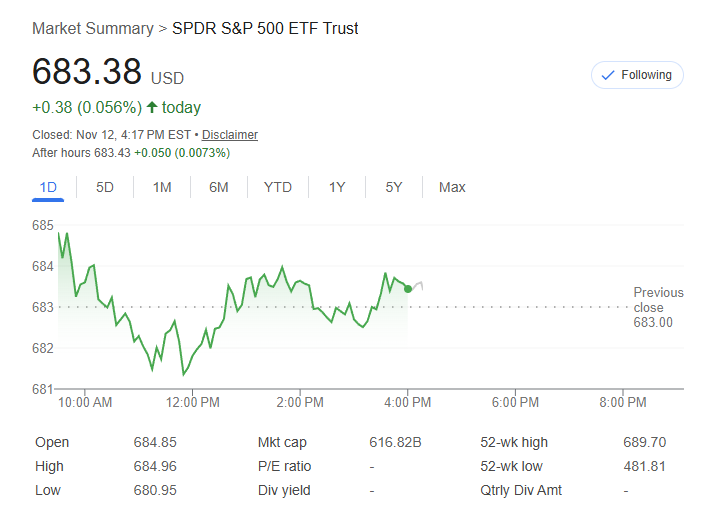Click the green closing price dot on chart
This screenshot has height=513, width=708.
click(408, 289)
